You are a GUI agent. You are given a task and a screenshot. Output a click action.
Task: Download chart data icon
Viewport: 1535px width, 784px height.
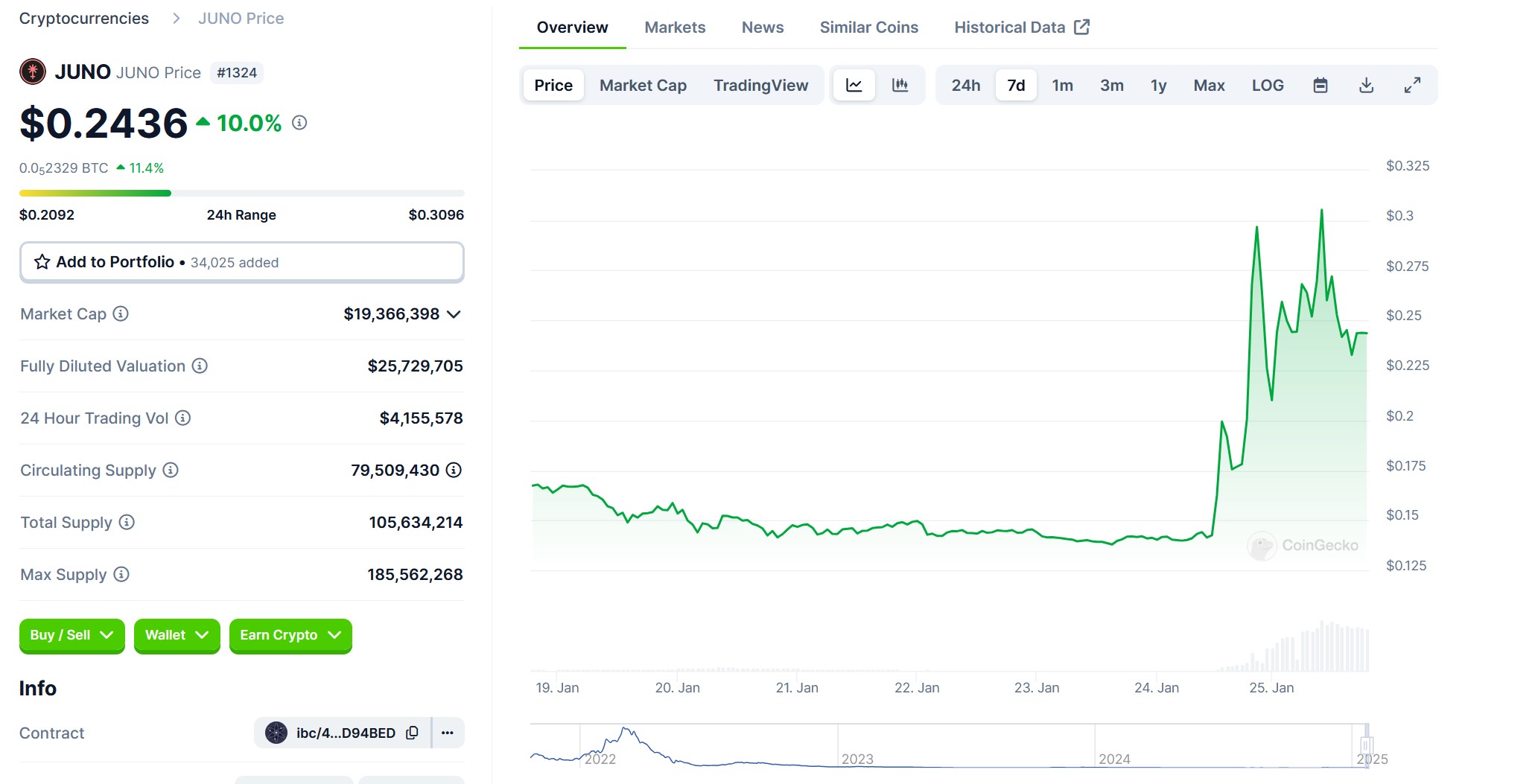pyautogui.click(x=1367, y=85)
